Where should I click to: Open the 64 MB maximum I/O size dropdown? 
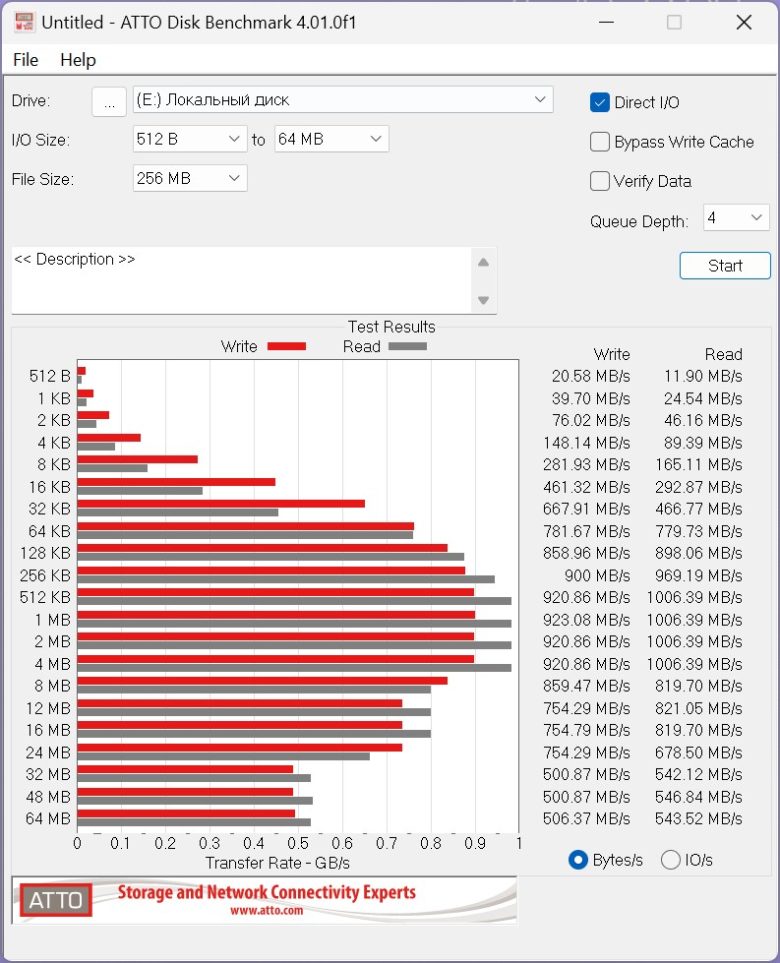332,139
